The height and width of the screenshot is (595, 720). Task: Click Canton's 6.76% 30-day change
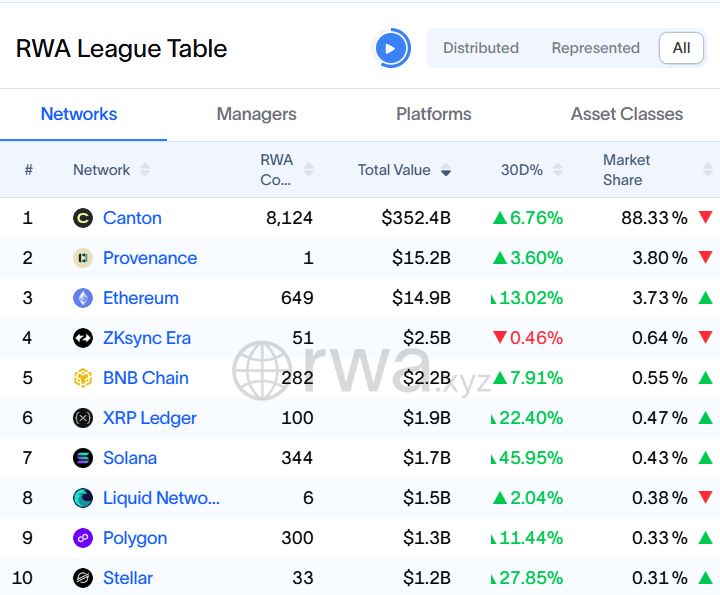528,218
